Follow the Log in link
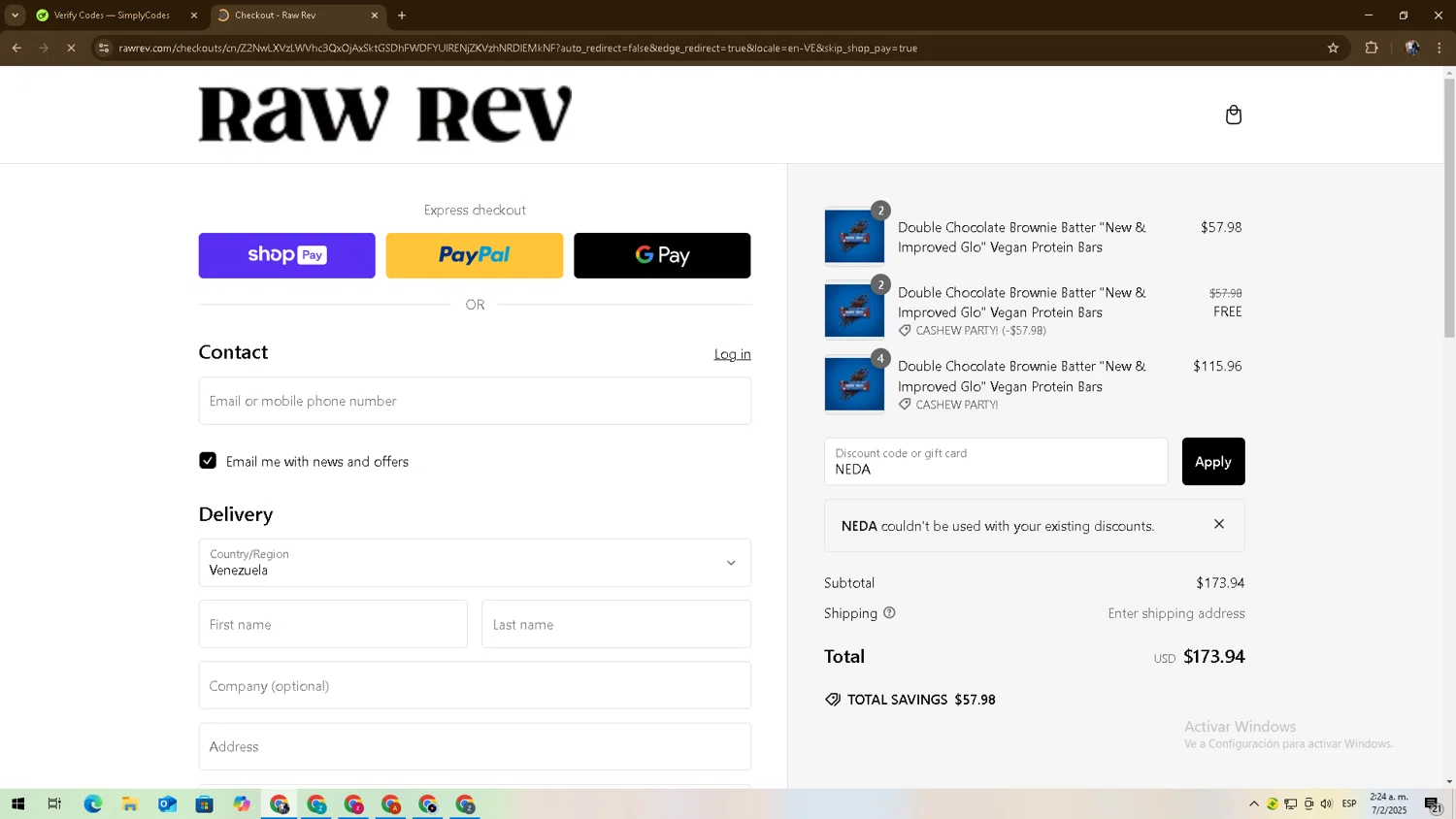The width and height of the screenshot is (1456, 819). (733, 354)
